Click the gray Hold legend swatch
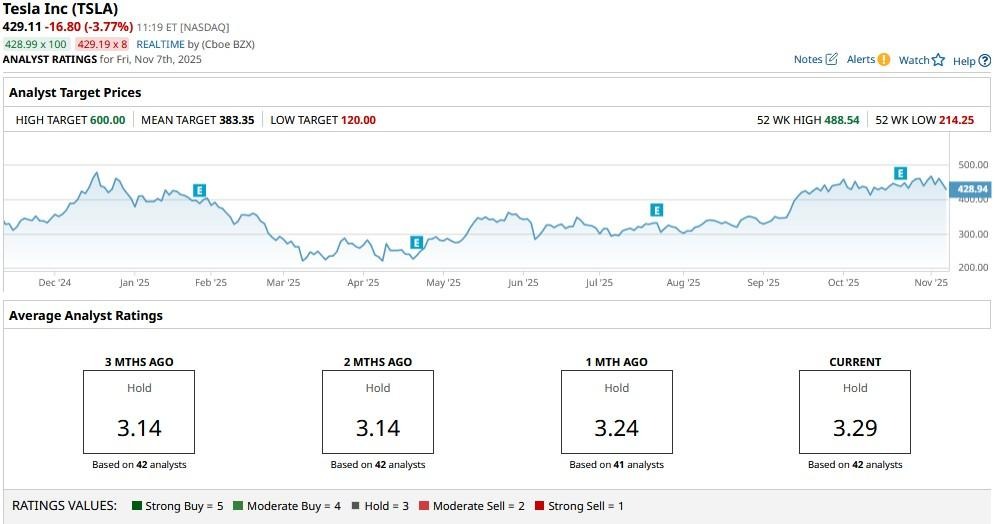 pos(355,506)
